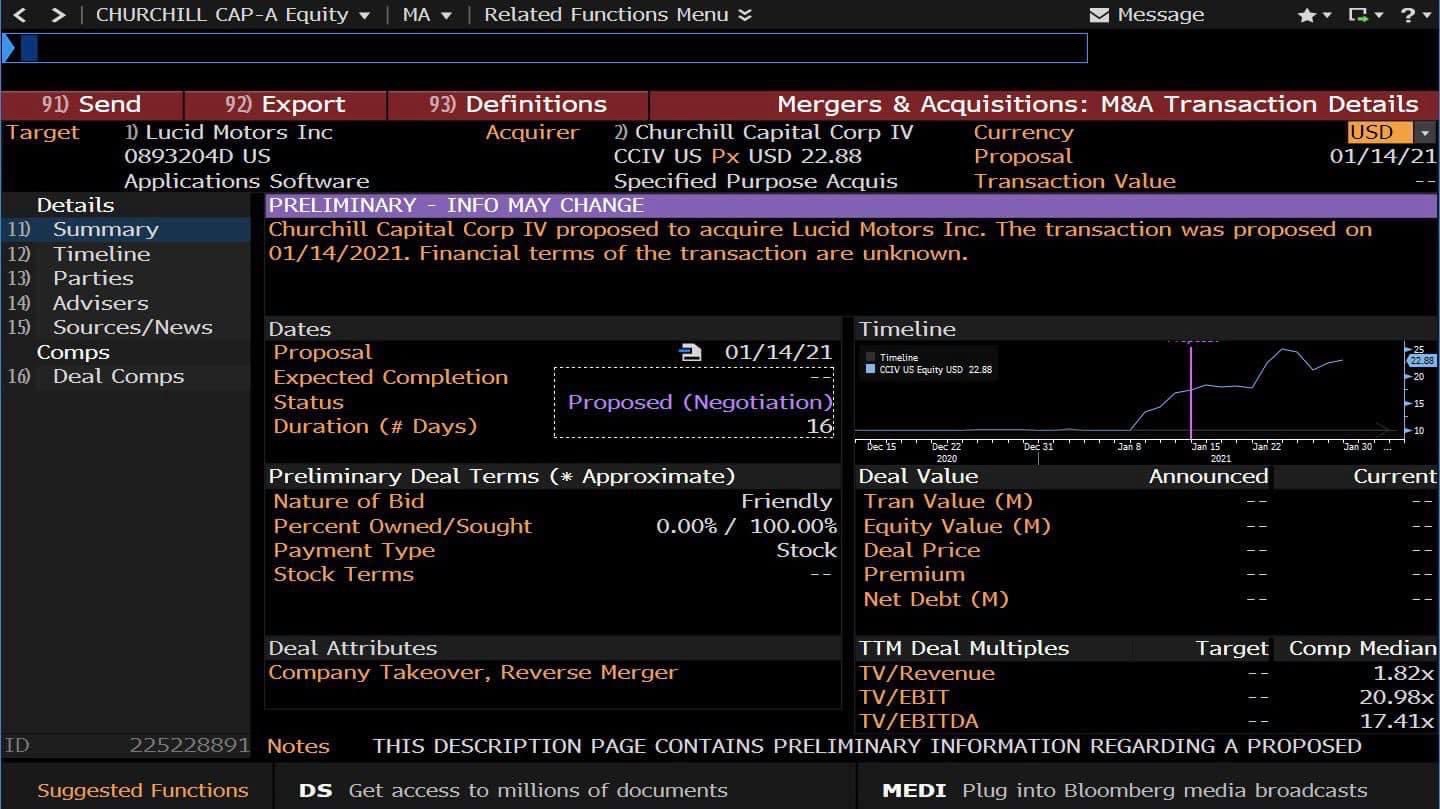Click the Friendly nature of bid value
This screenshot has width=1440, height=809.
(786, 501)
